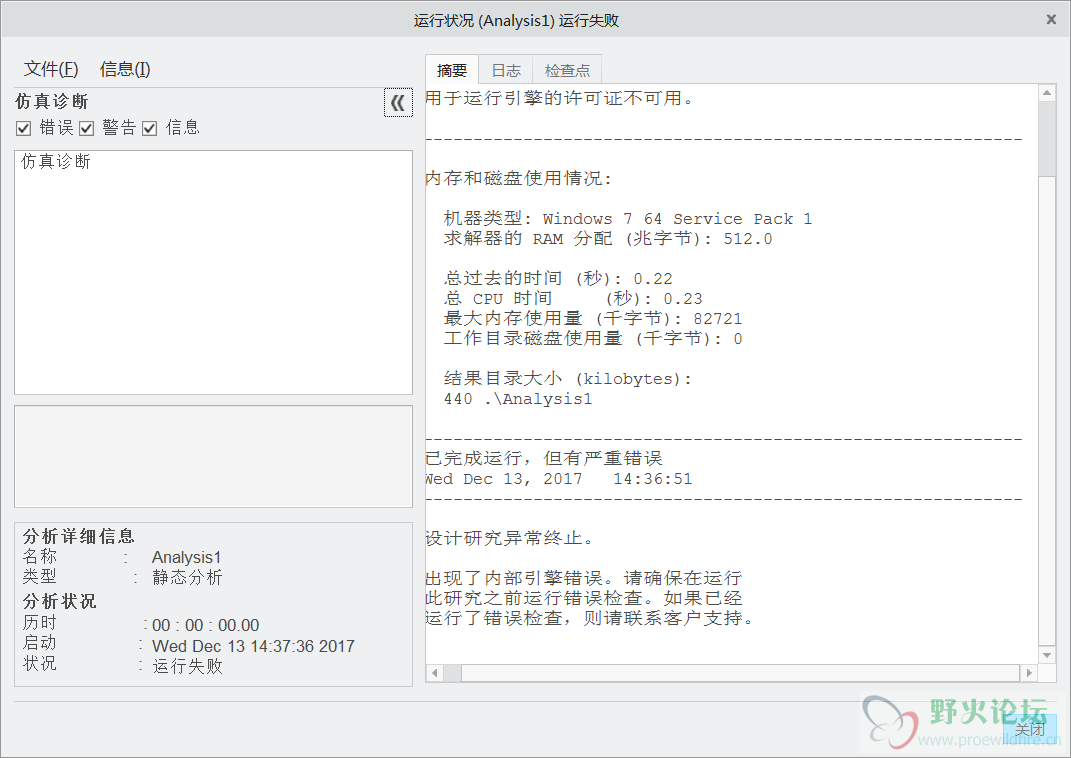Open the 文件(F) menu
The height and width of the screenshot is (758, 1071).
(x=51, y=69)
